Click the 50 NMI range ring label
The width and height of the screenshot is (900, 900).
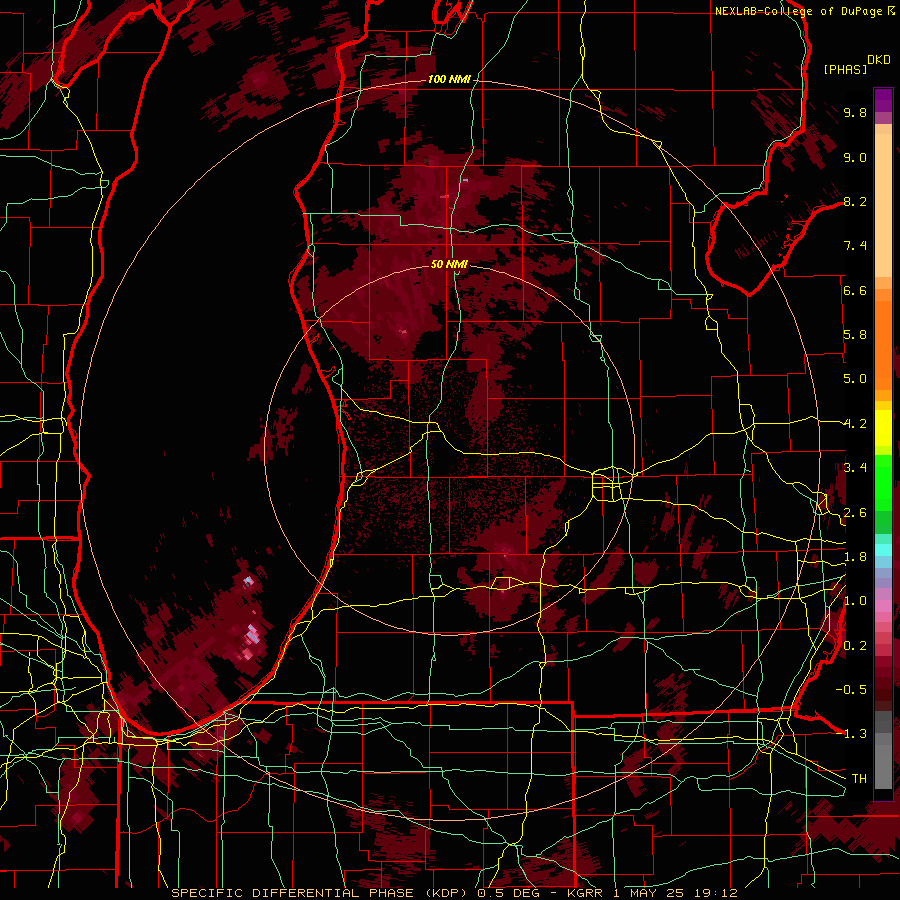pyautogui.click(x=449, y=264)
